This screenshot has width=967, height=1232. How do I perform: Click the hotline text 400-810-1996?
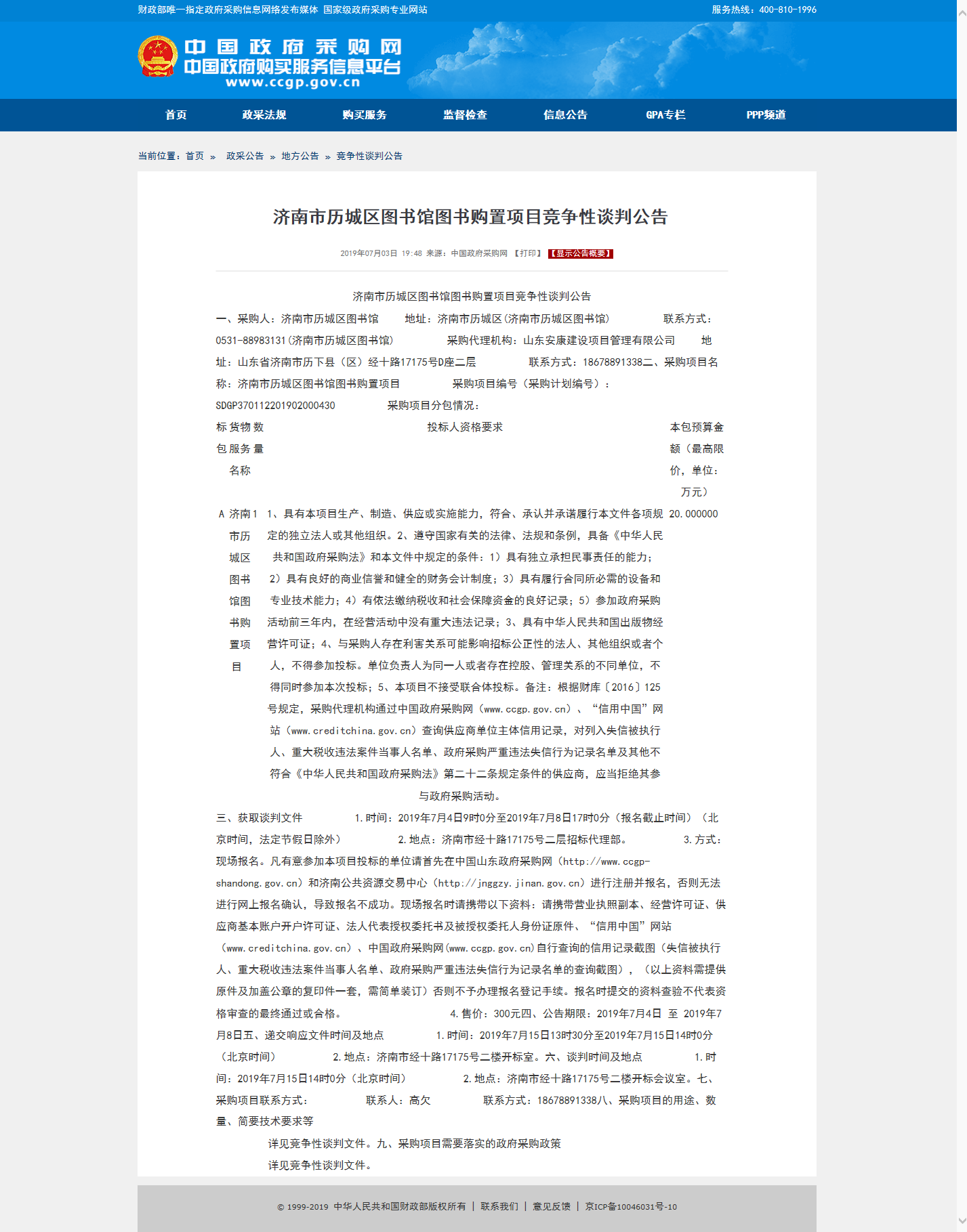point(788,9)
